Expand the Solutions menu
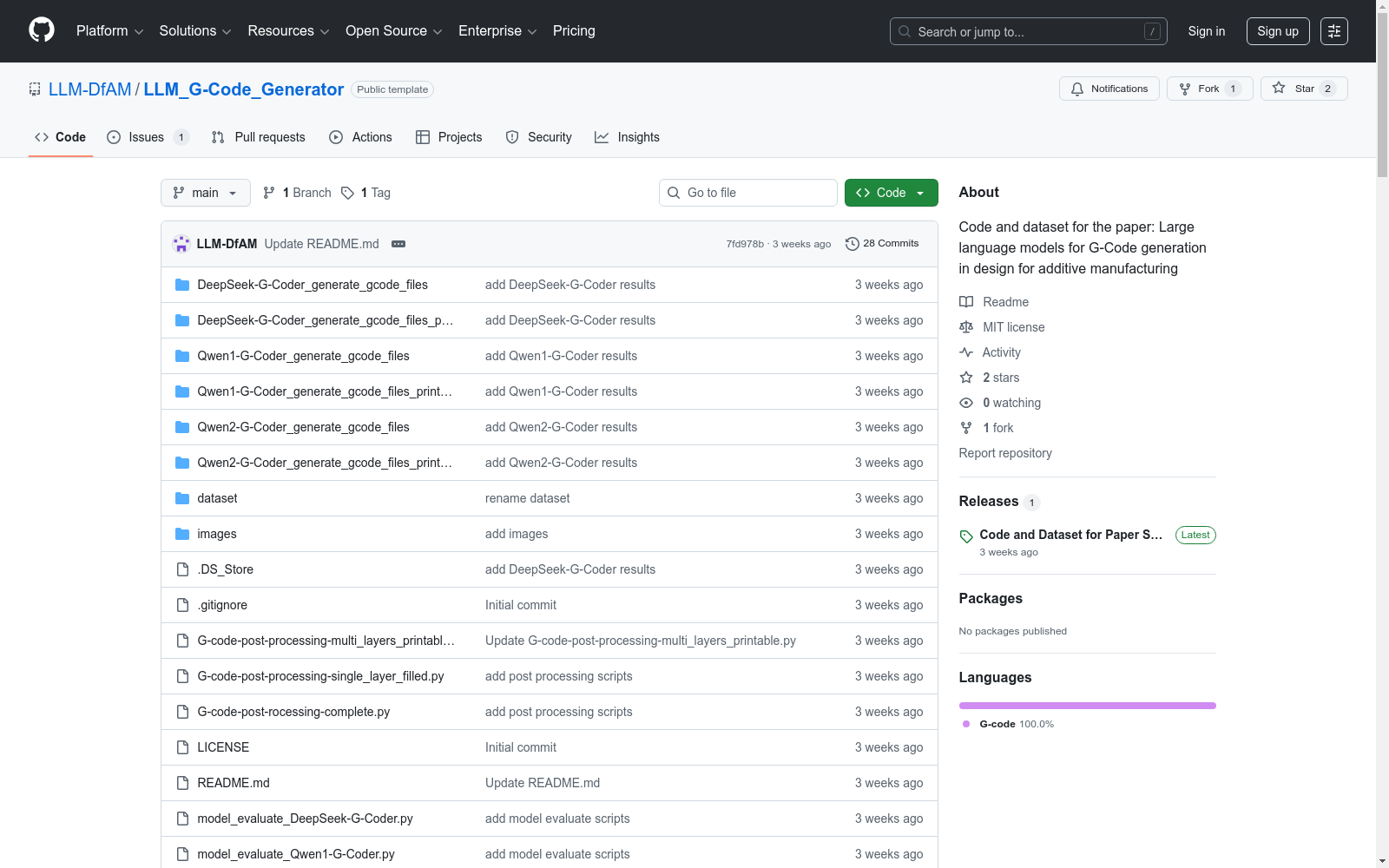Image resolution: width=1389 pixels, height=868 pixels. pos(195,31)
